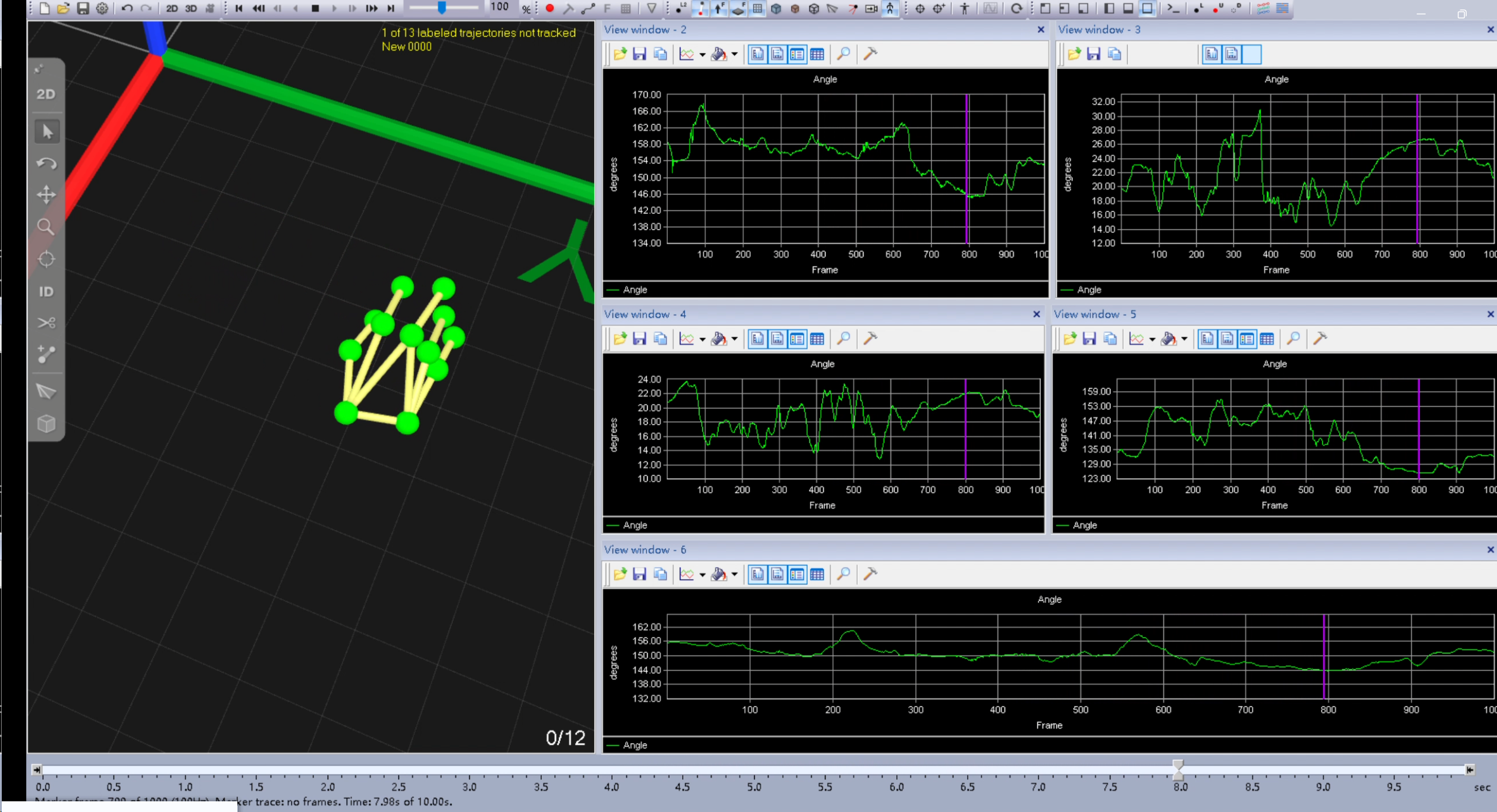Expand the paint bucket color dropdown in View window 5

(1184, 339)
